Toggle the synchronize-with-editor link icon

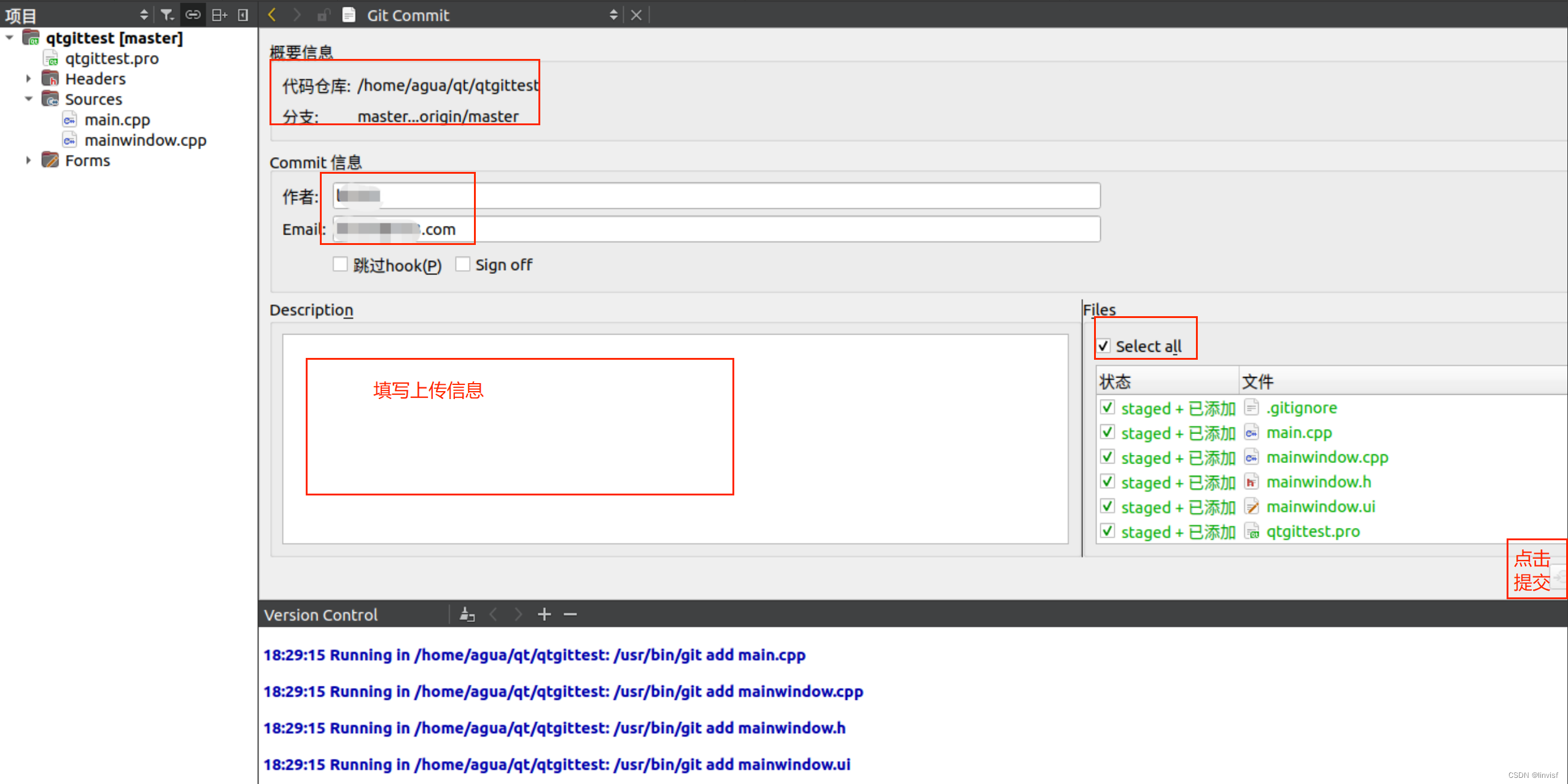coord(193,15)
